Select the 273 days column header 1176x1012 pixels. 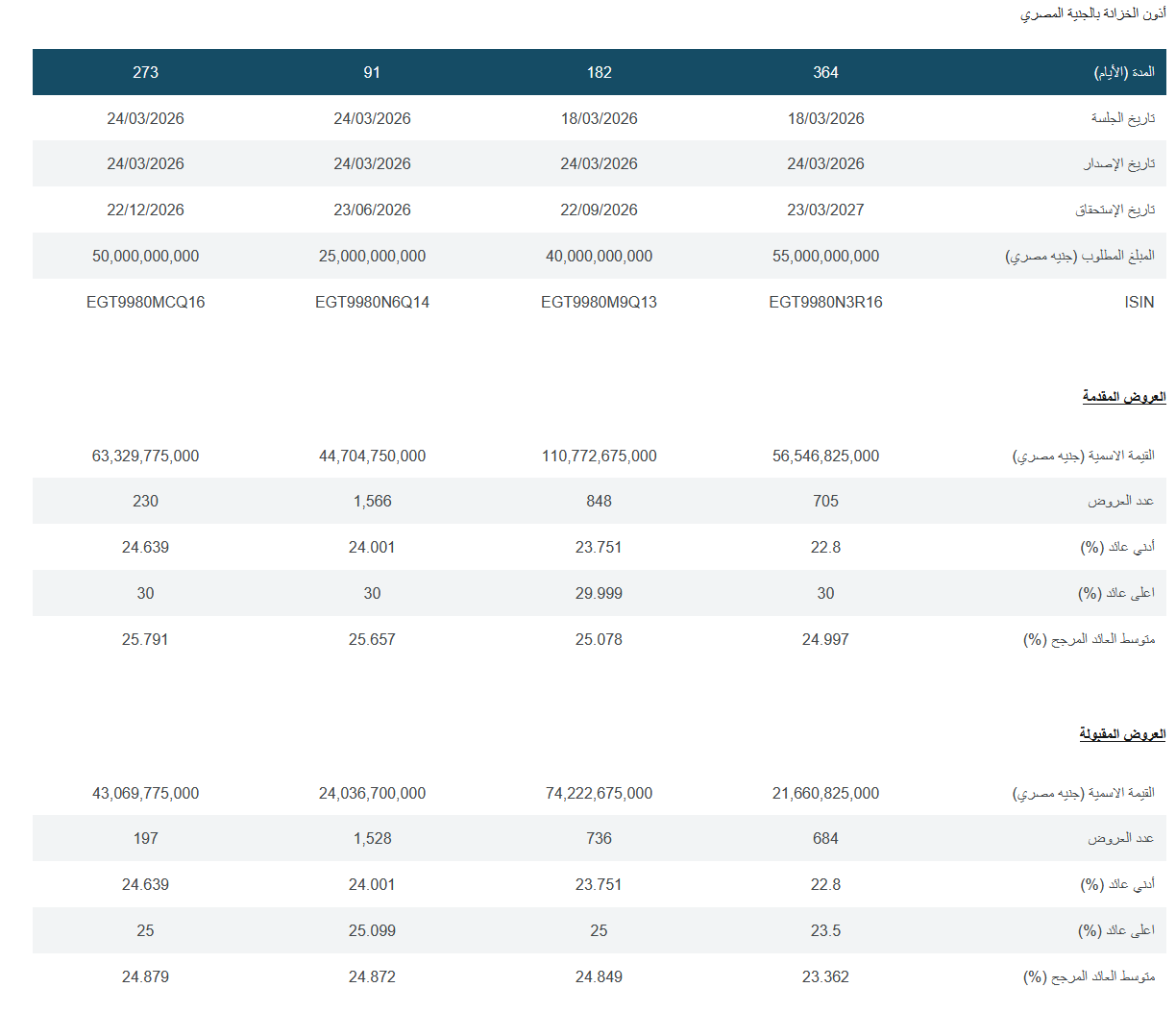pyautogui.click(x=145, y=72)
